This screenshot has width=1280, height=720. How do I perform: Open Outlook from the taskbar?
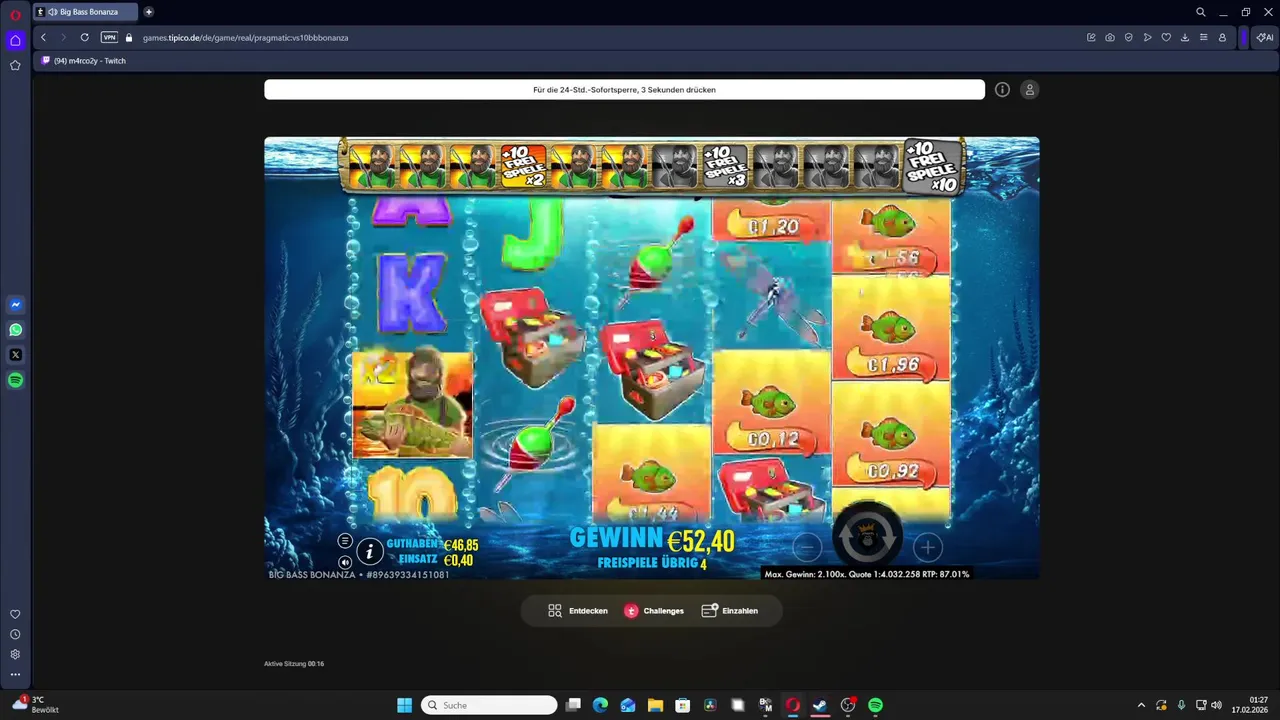(x=628, y=705)
